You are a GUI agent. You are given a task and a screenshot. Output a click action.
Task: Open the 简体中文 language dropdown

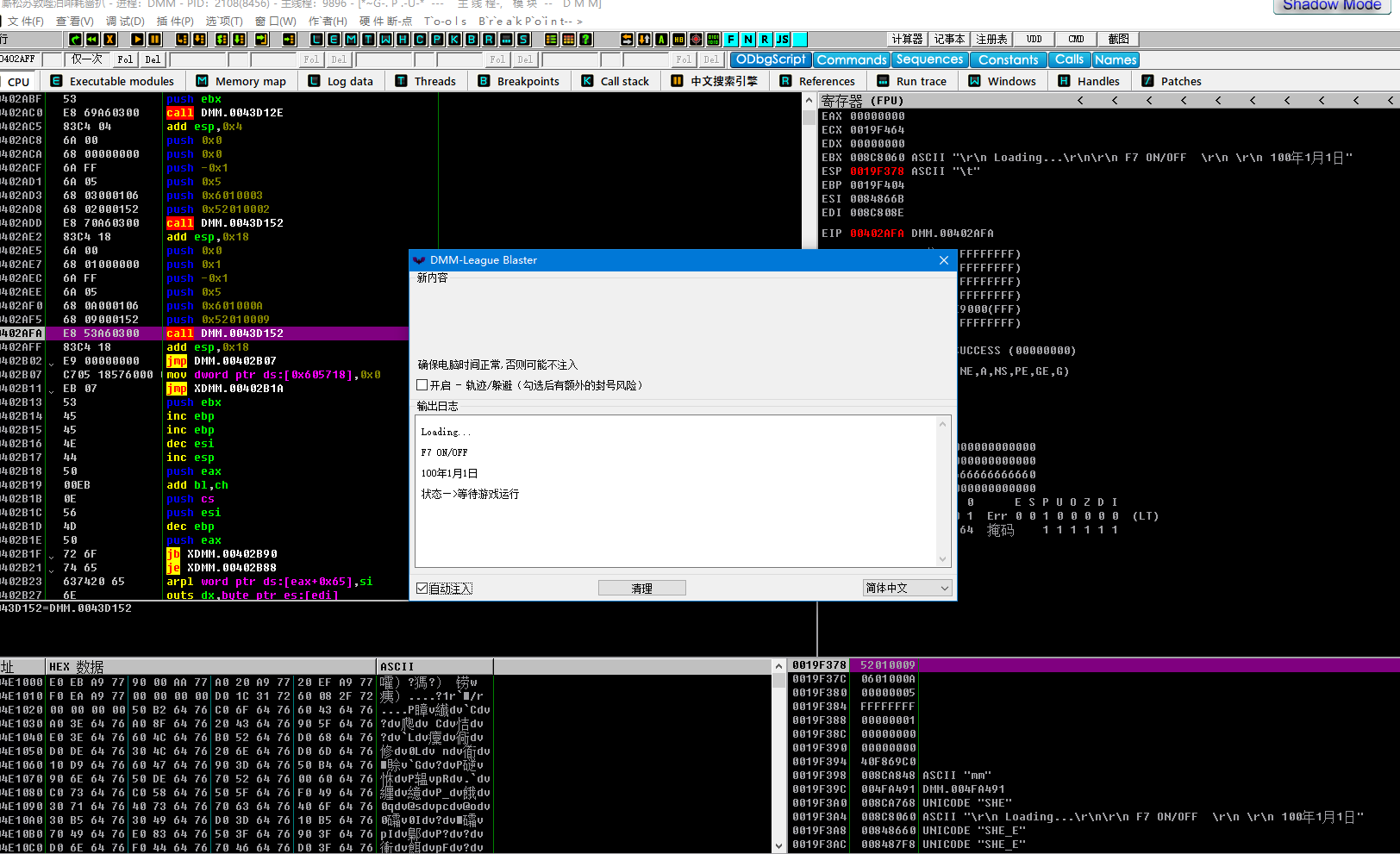(907, 588)
